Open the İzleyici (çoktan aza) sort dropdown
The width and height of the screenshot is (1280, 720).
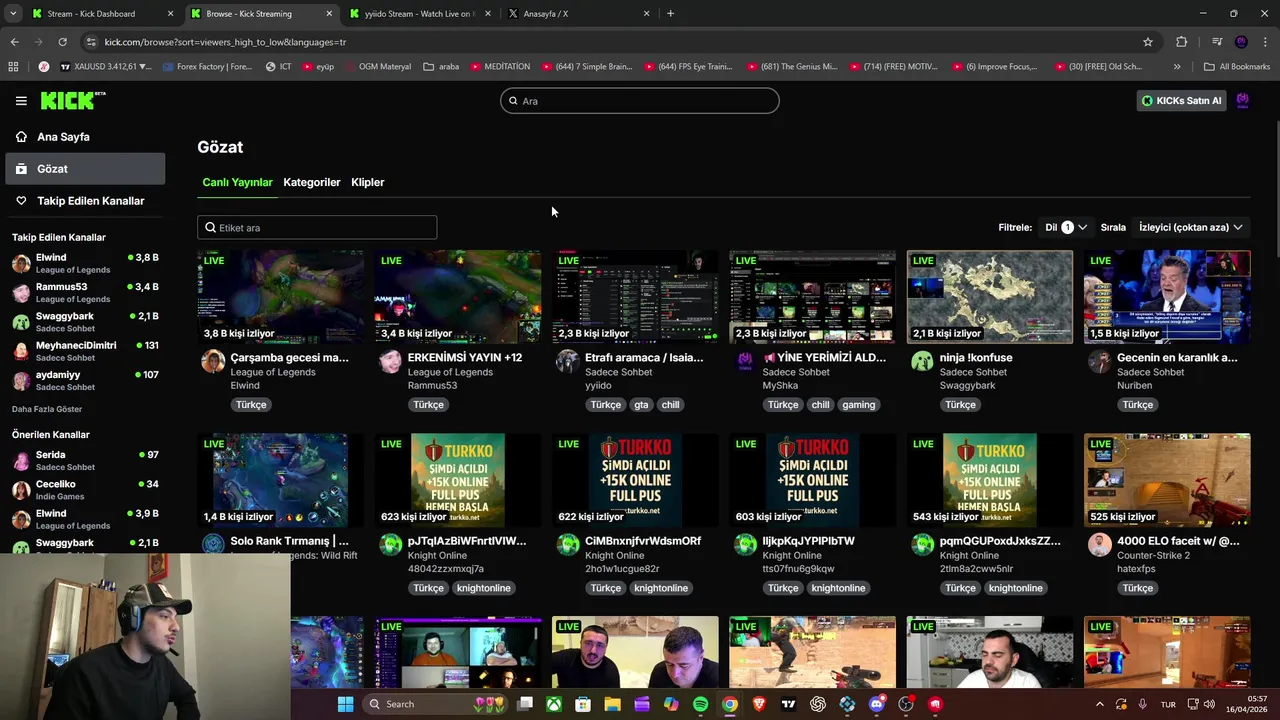click(1191, 228)
